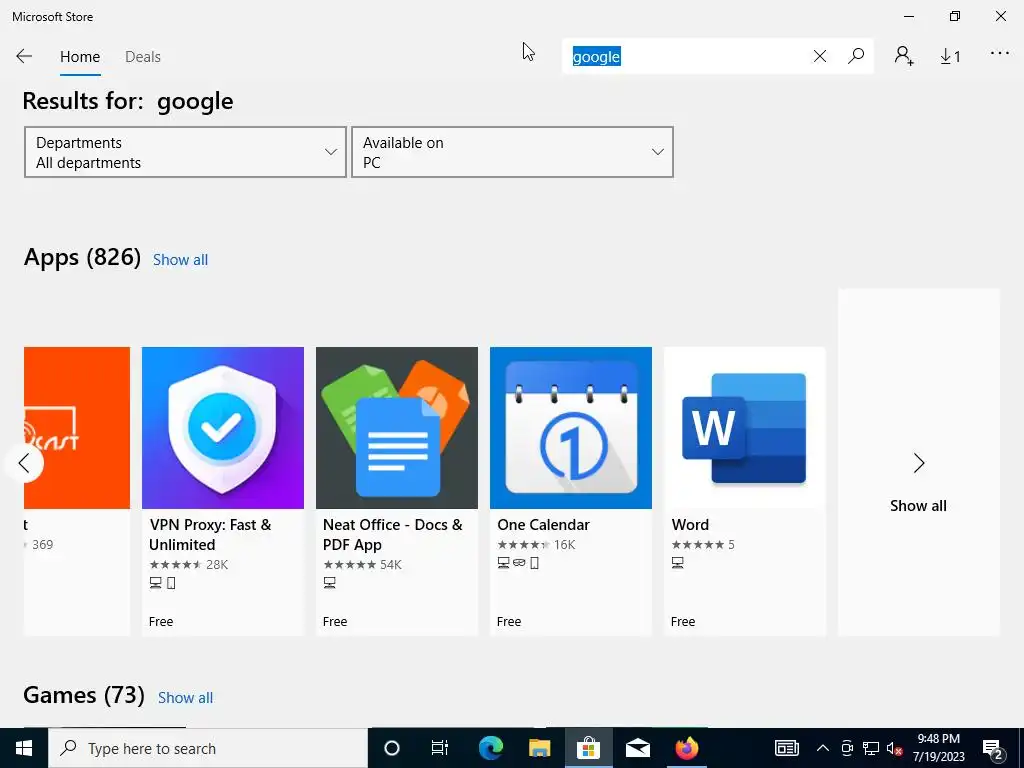The width and height of the screenshot is (1024, 768).
Task: Click the muted volume tray icon
Action: click(895, 748)
